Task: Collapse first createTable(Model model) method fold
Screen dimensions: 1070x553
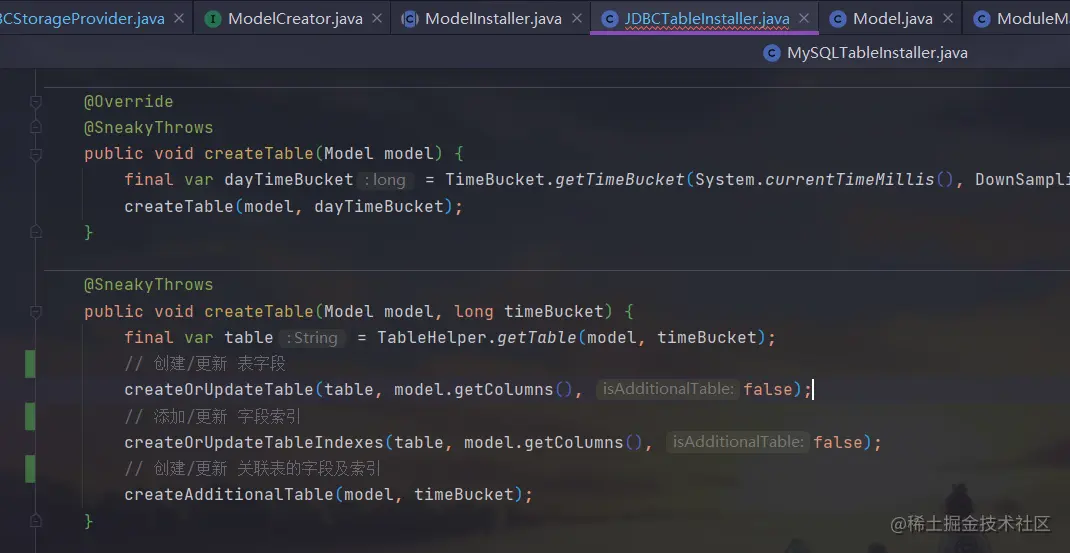Action: point(35,154)
